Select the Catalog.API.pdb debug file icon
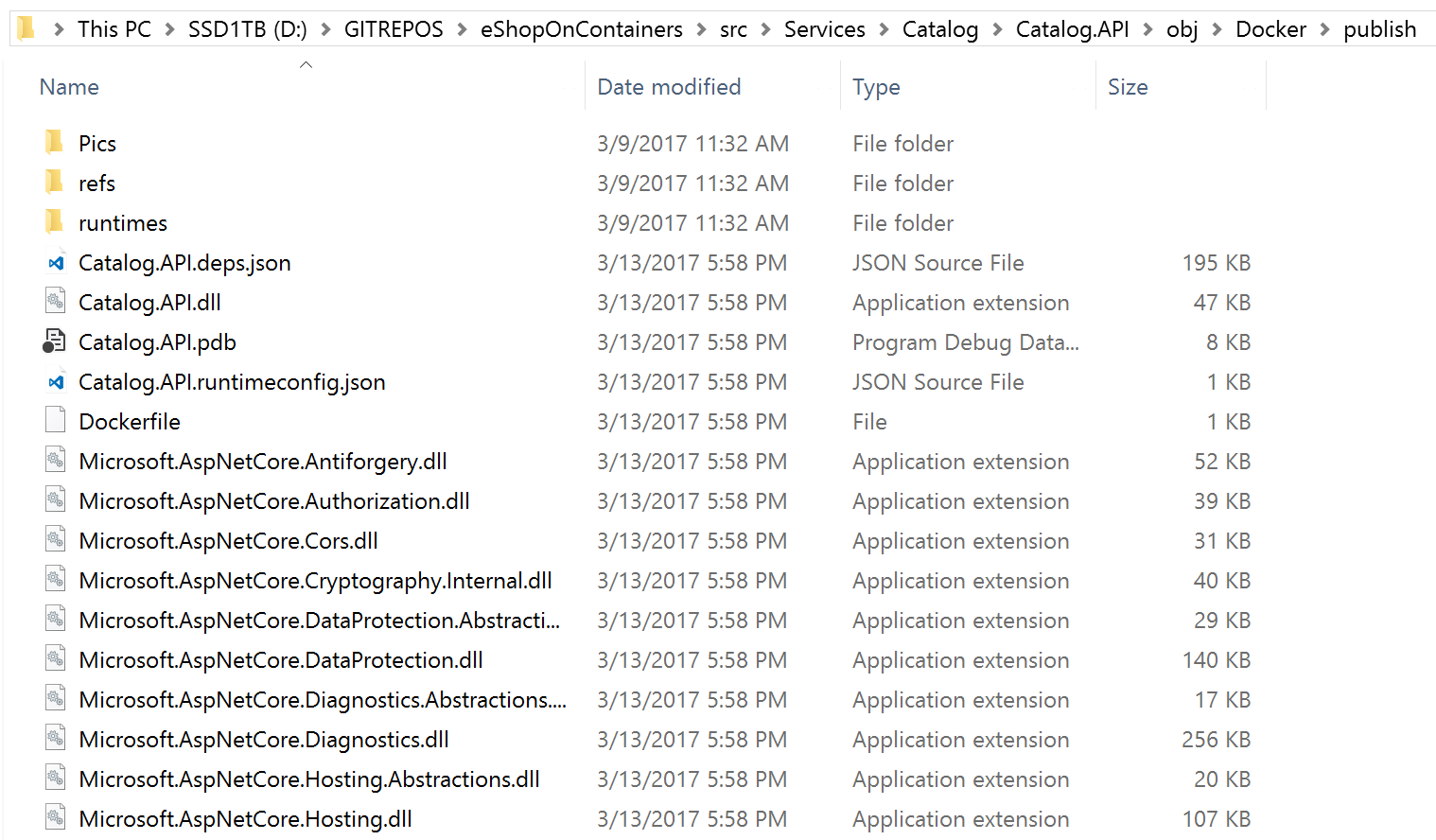 point(55,341)
